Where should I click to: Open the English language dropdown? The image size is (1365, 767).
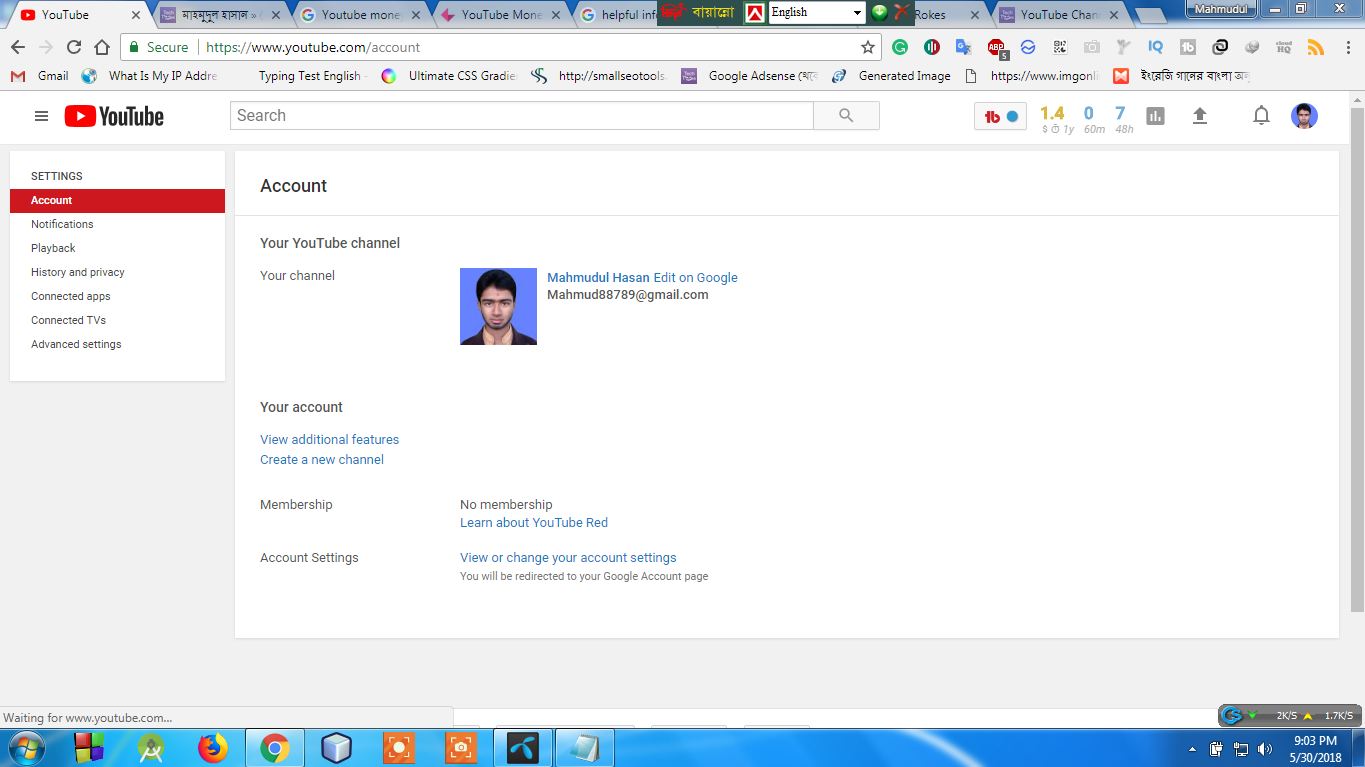point(816,12)
